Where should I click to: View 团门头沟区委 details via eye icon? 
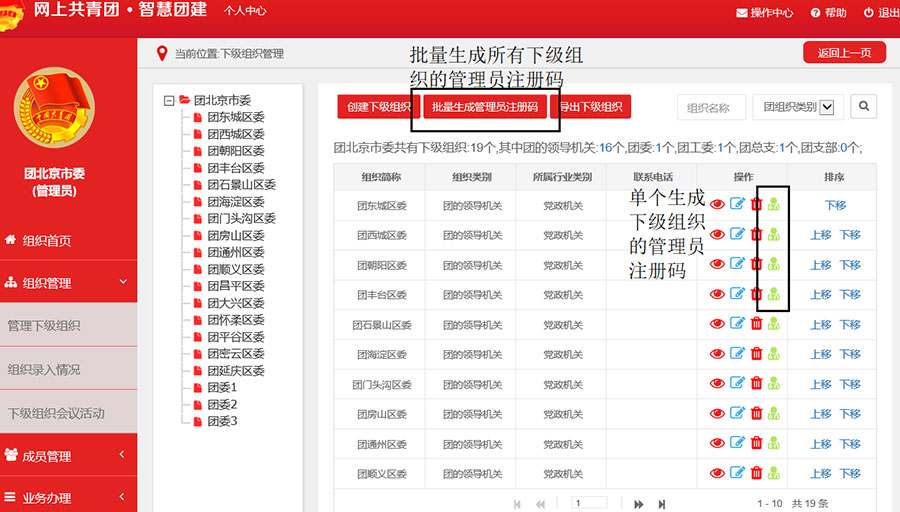pos(717,384)
